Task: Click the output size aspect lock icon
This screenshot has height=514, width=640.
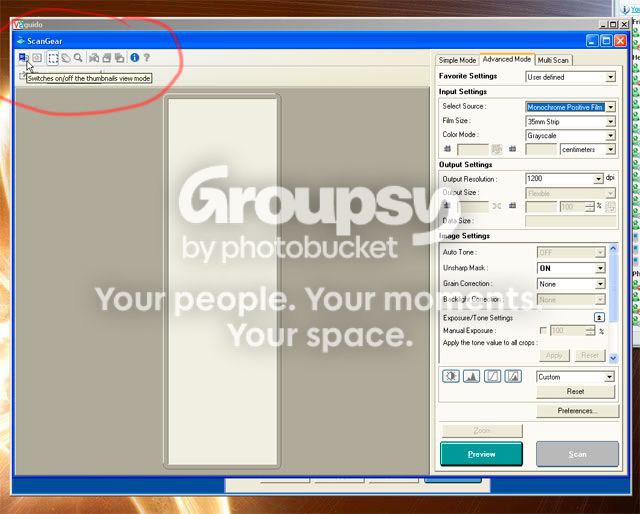Action: coord(496,206)
